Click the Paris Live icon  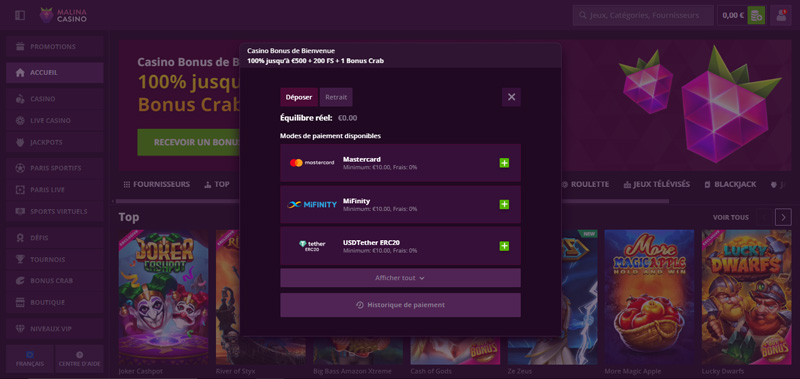pos(20,189)
